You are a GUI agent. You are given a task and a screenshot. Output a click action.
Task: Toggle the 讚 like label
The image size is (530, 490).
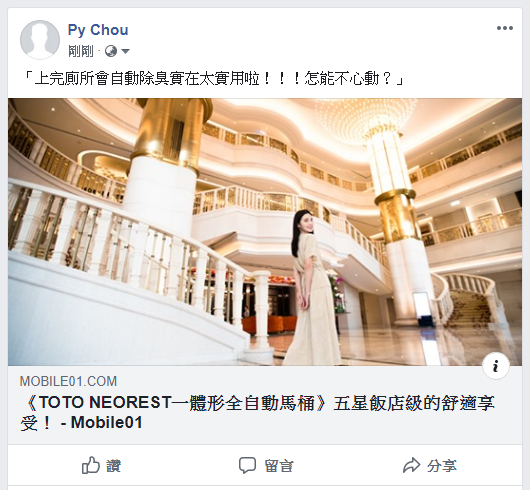click(114, 466)
